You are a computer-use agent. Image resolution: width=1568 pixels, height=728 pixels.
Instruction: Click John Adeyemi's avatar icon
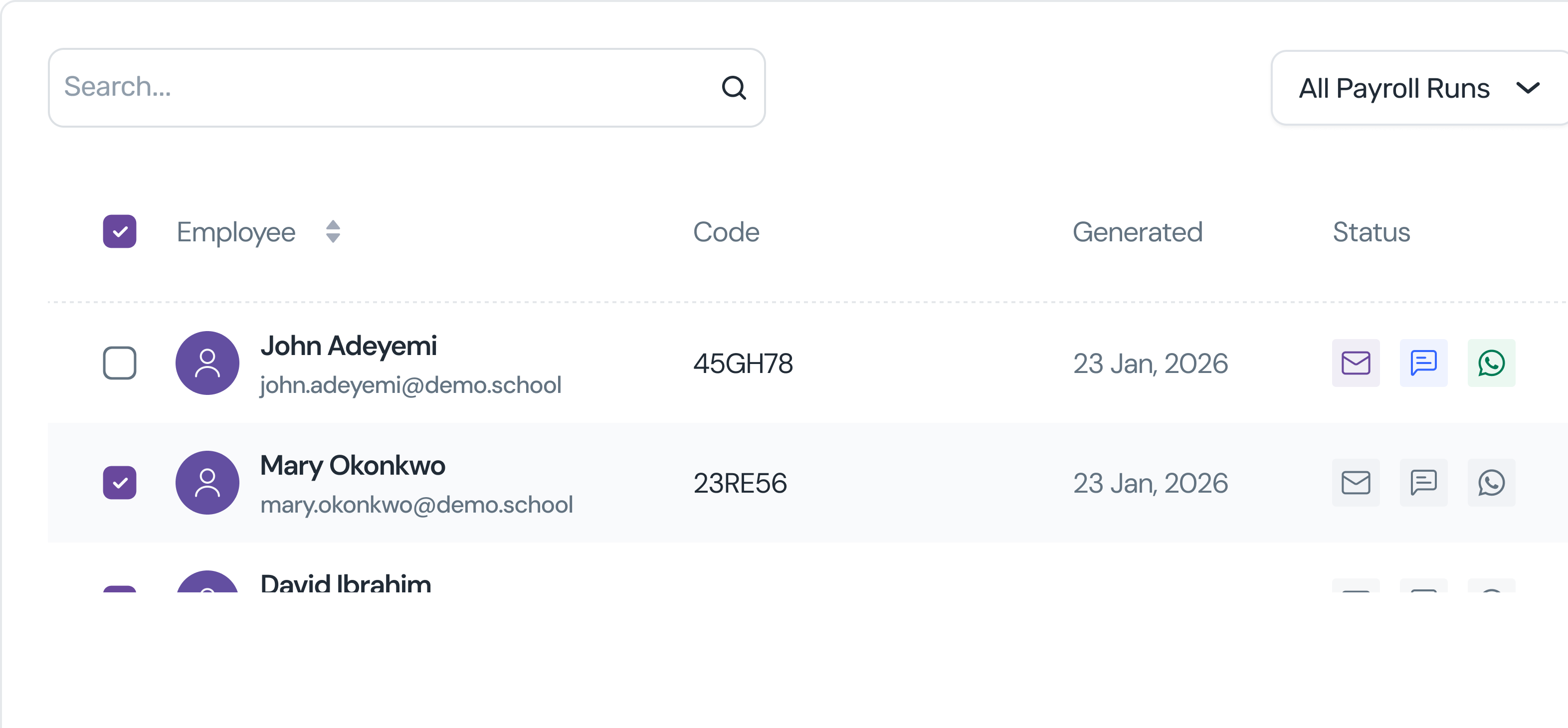coord(207,363)
